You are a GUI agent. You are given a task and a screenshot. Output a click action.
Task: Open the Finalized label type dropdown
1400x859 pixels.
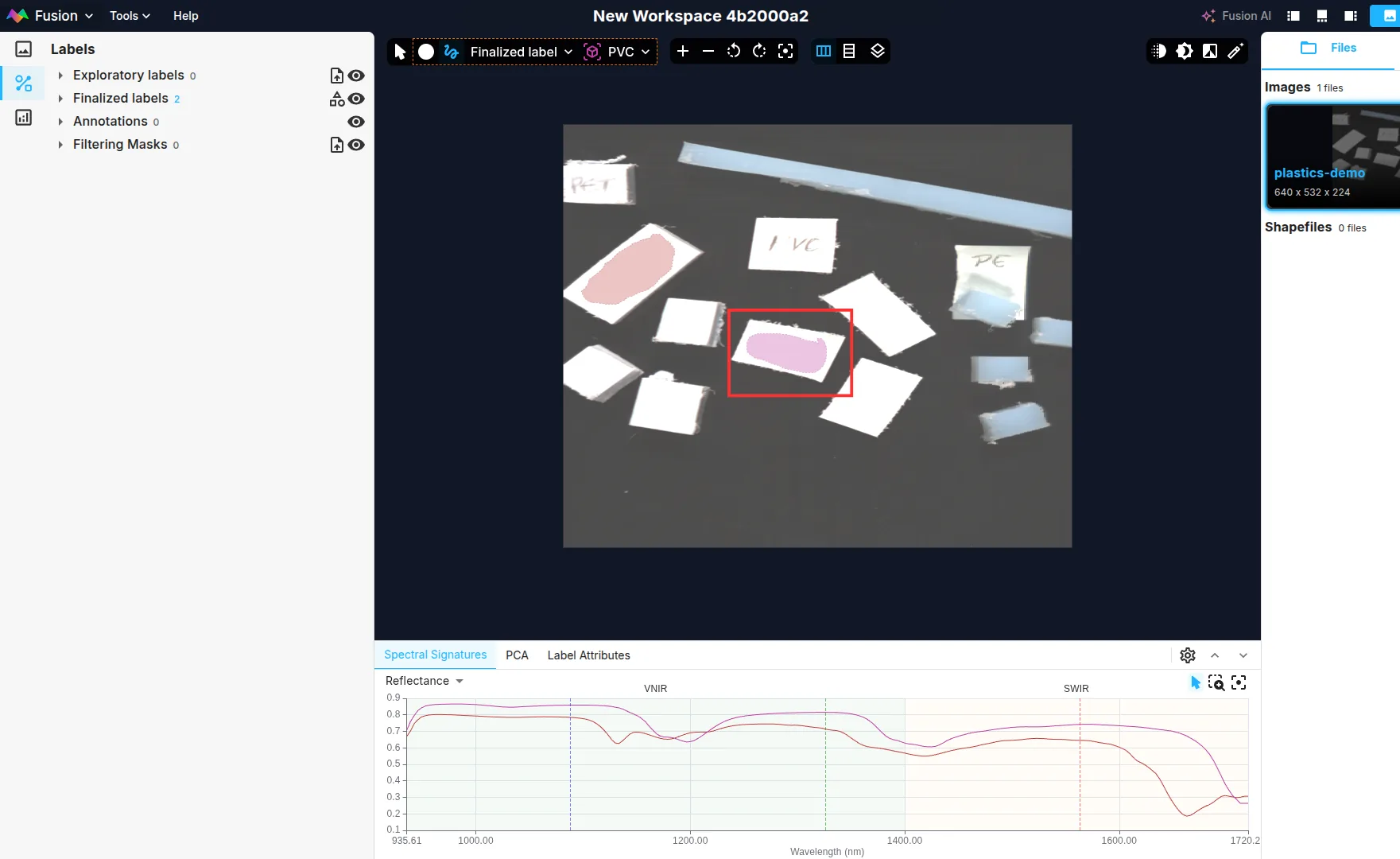(521, 52)
